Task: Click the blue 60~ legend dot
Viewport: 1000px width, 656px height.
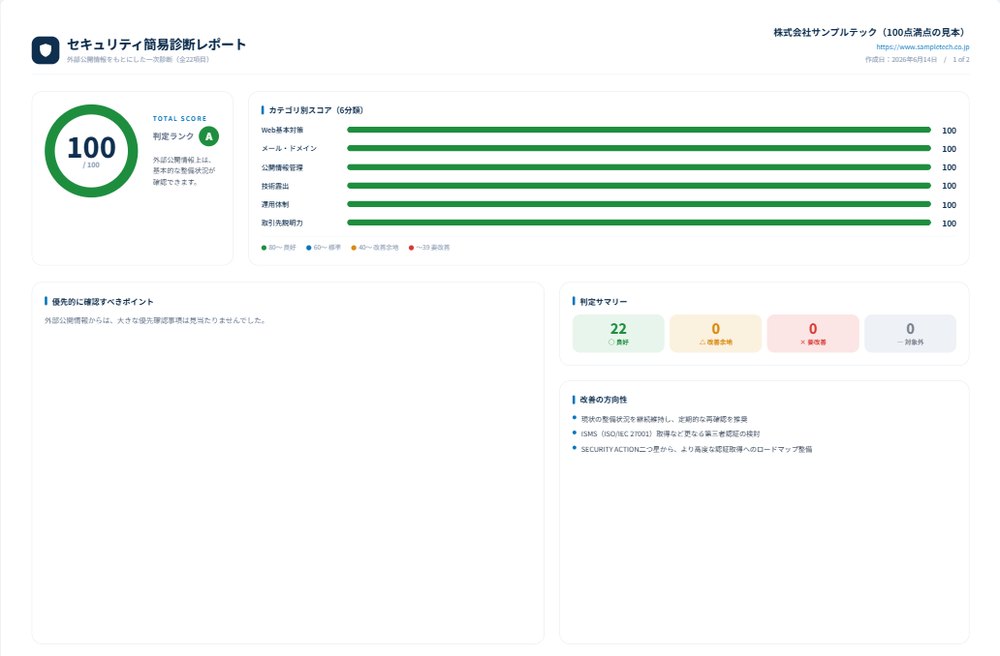Action: pyautogui.click(x=309, y=248)
